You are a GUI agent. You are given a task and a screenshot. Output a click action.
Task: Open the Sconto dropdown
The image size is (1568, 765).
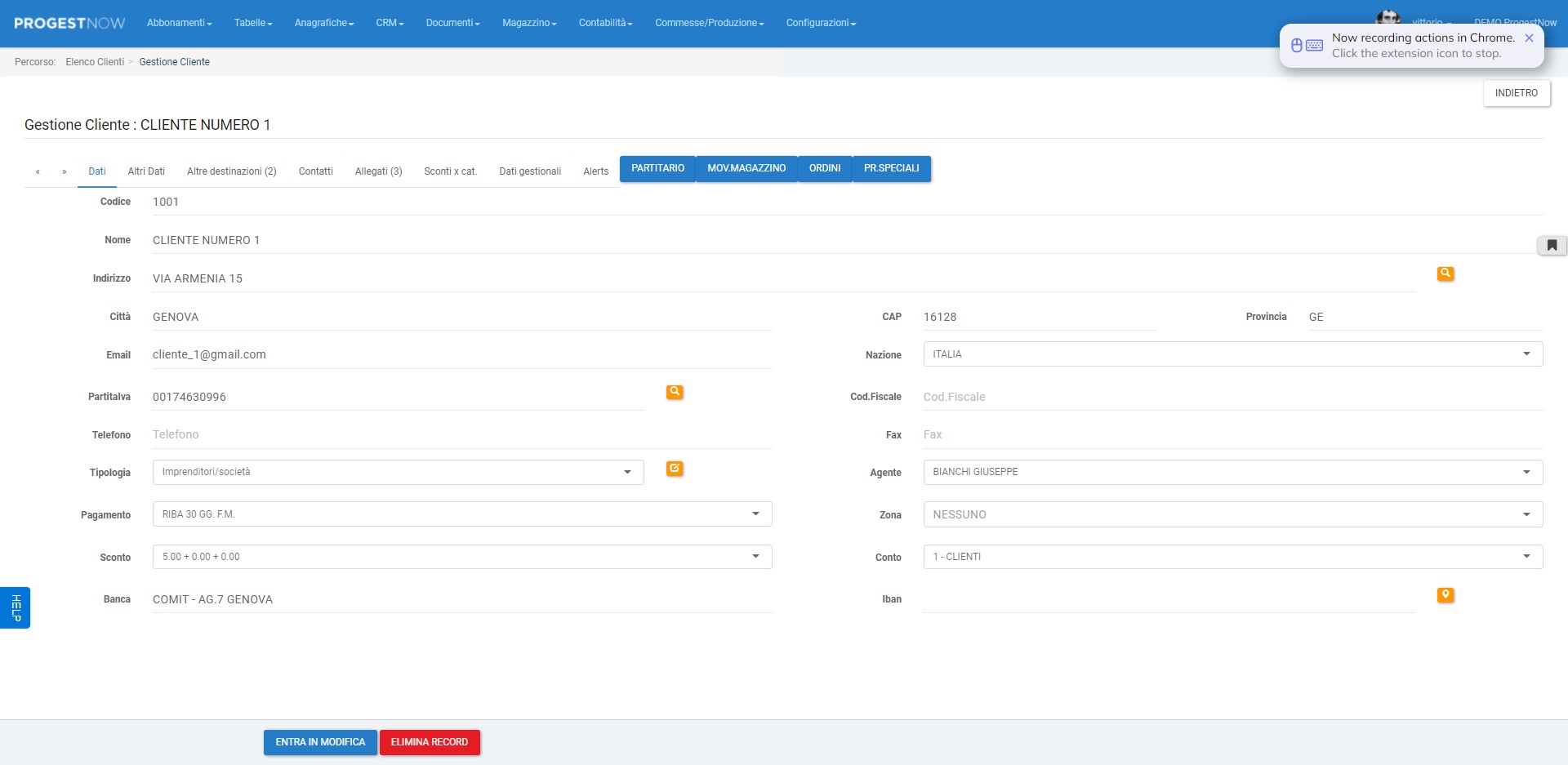click(461, 557)
